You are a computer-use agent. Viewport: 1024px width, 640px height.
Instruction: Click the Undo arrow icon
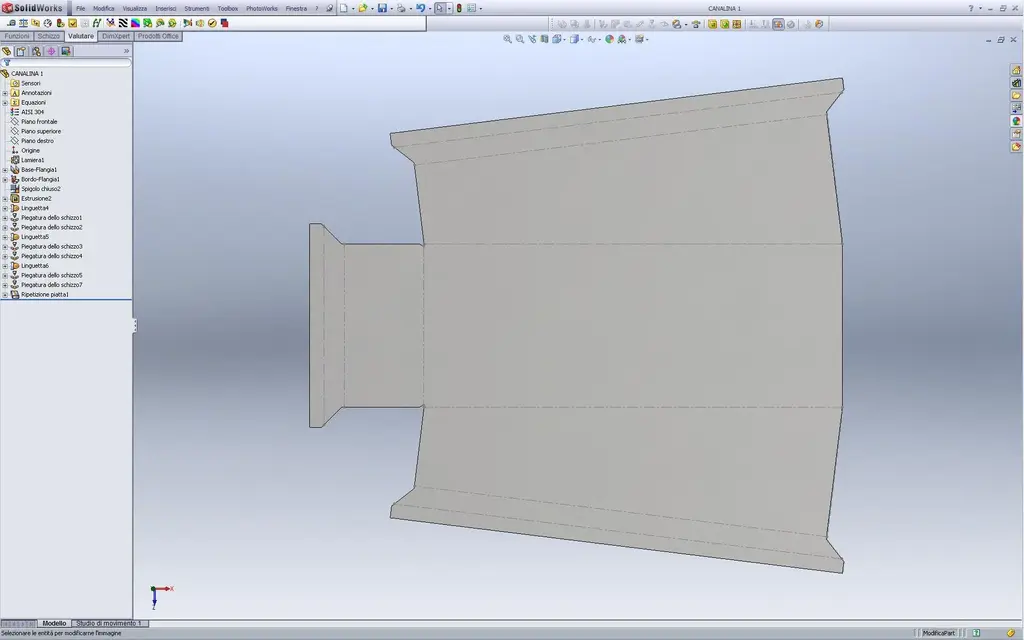point(420,8)
